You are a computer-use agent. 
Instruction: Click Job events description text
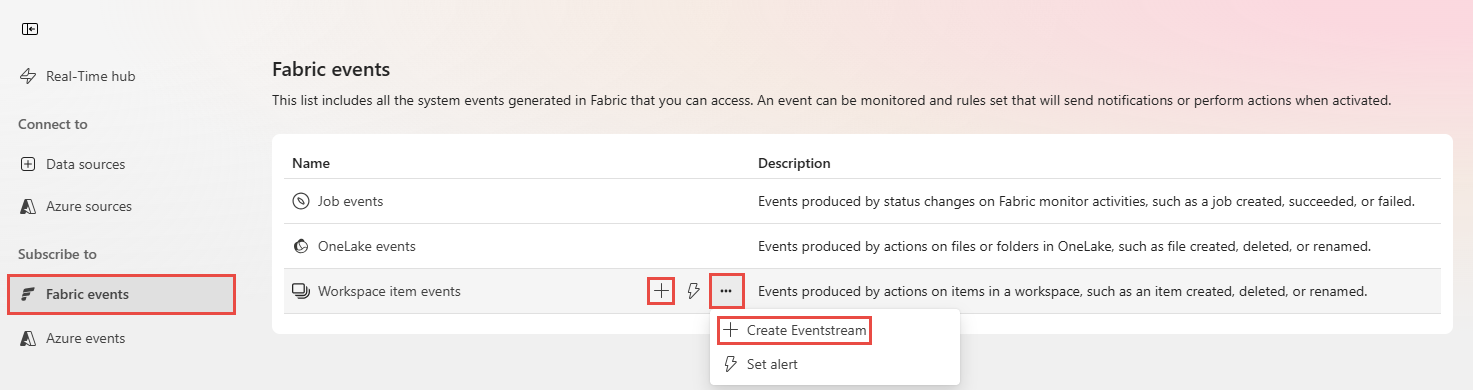pos(1086,201)
